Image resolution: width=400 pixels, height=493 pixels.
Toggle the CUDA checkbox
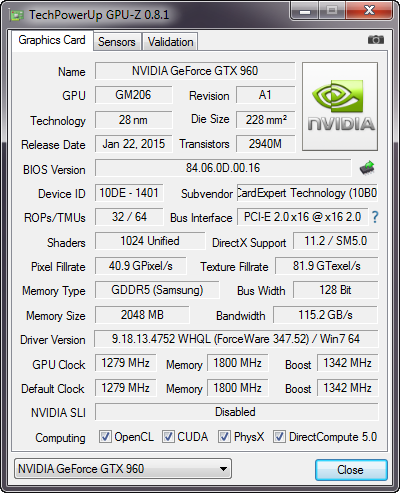click(168, 436)
